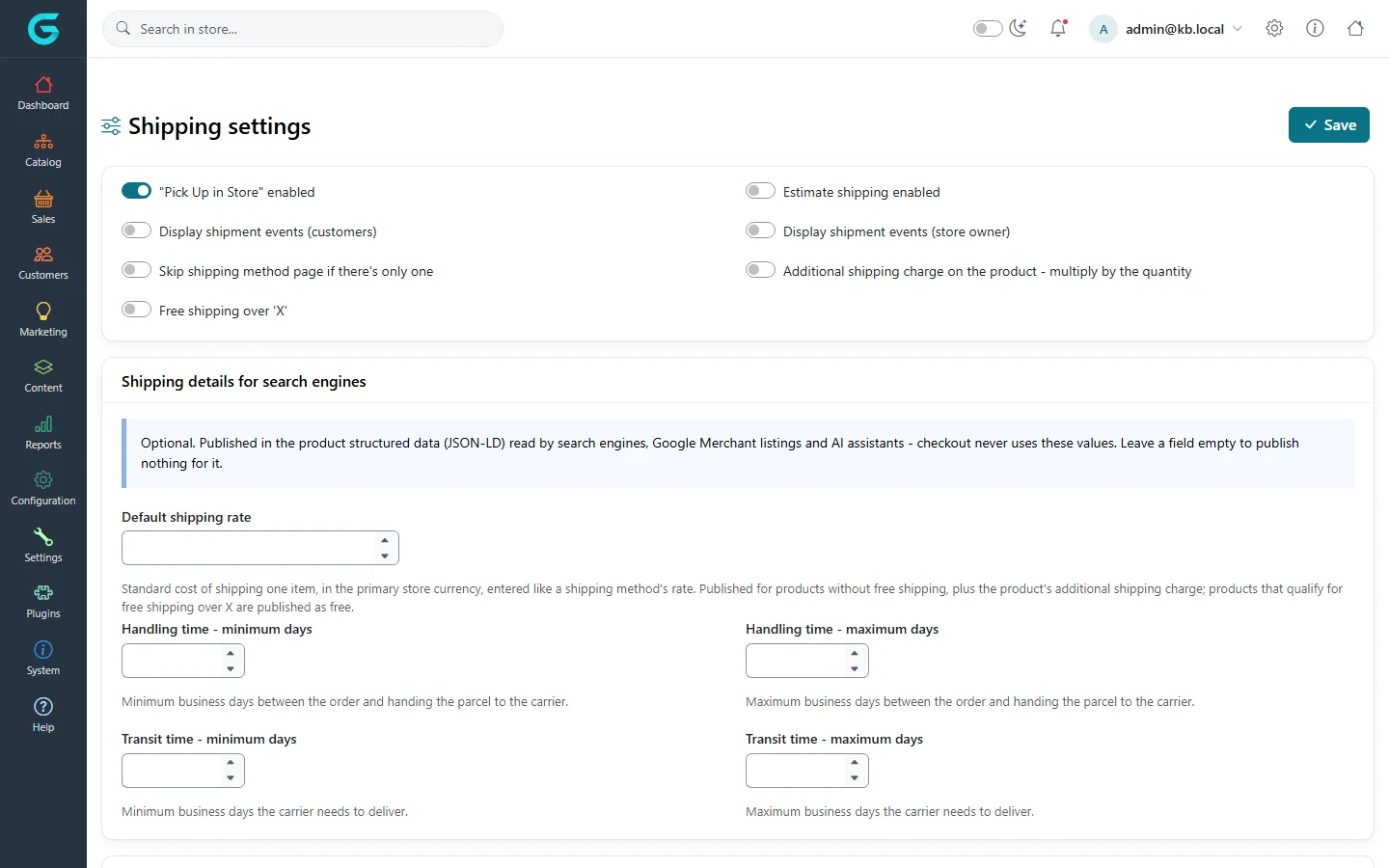This screenshot has width=1389, height=868.
Task: Open Help question mark icon
Action: (43, 707)
